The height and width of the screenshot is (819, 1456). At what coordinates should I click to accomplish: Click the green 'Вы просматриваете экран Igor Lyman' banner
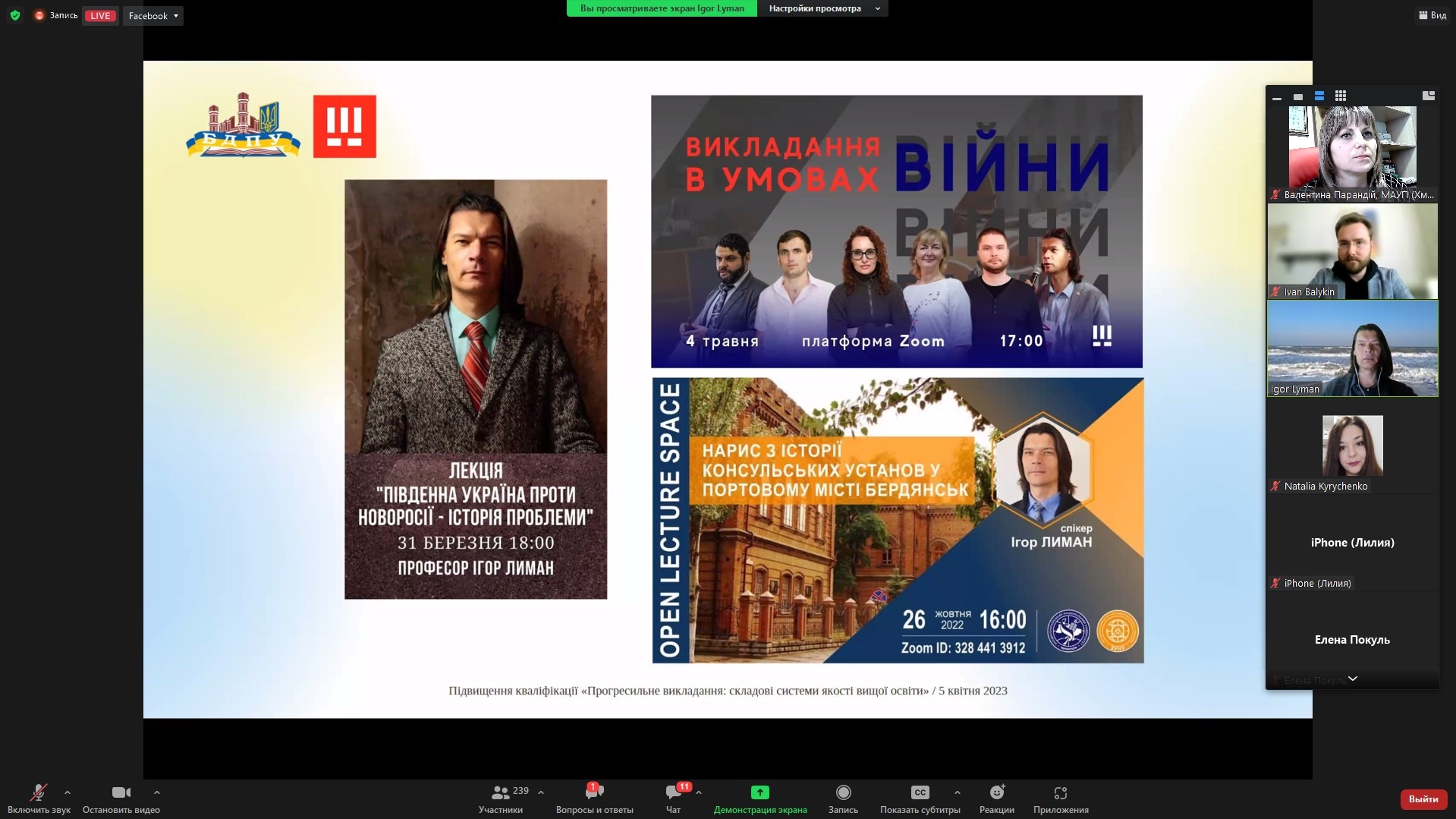(662, 8)
